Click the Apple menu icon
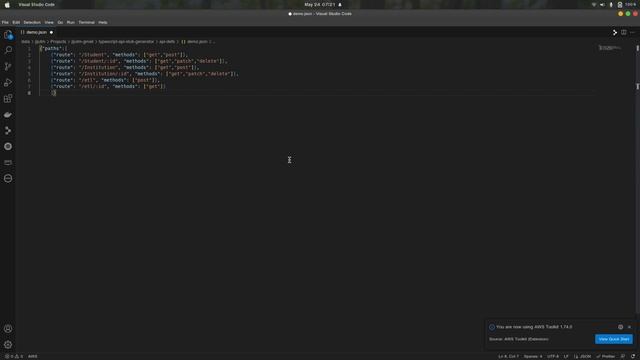The image size is (640, 360). [7, 4]
